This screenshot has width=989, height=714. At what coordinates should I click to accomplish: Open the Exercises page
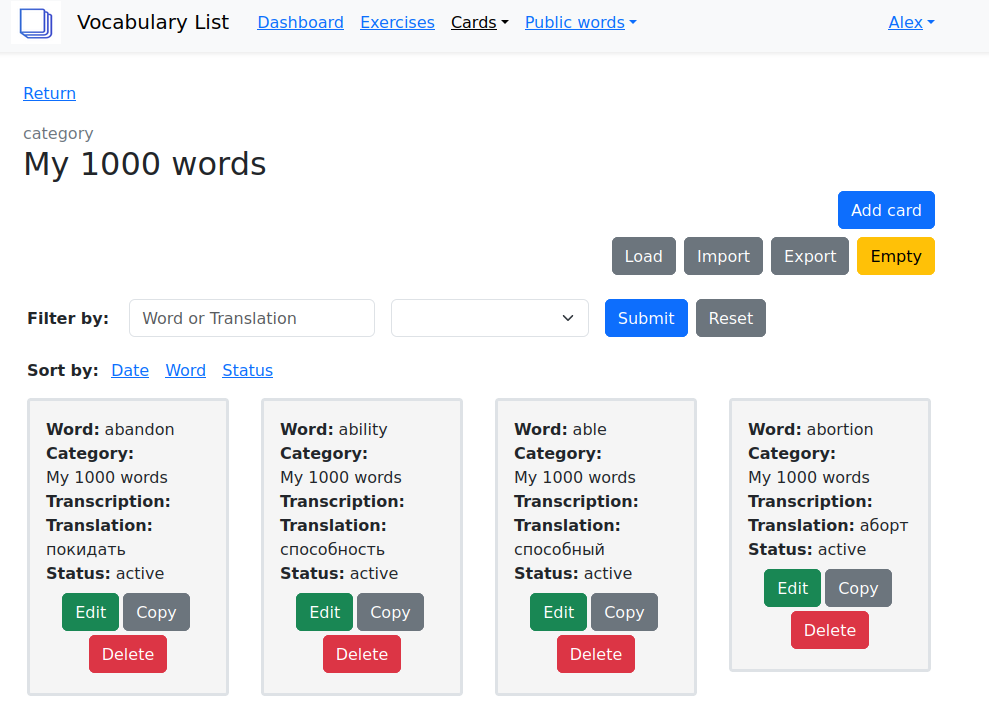pyautogui.click(x=397, y=22)
